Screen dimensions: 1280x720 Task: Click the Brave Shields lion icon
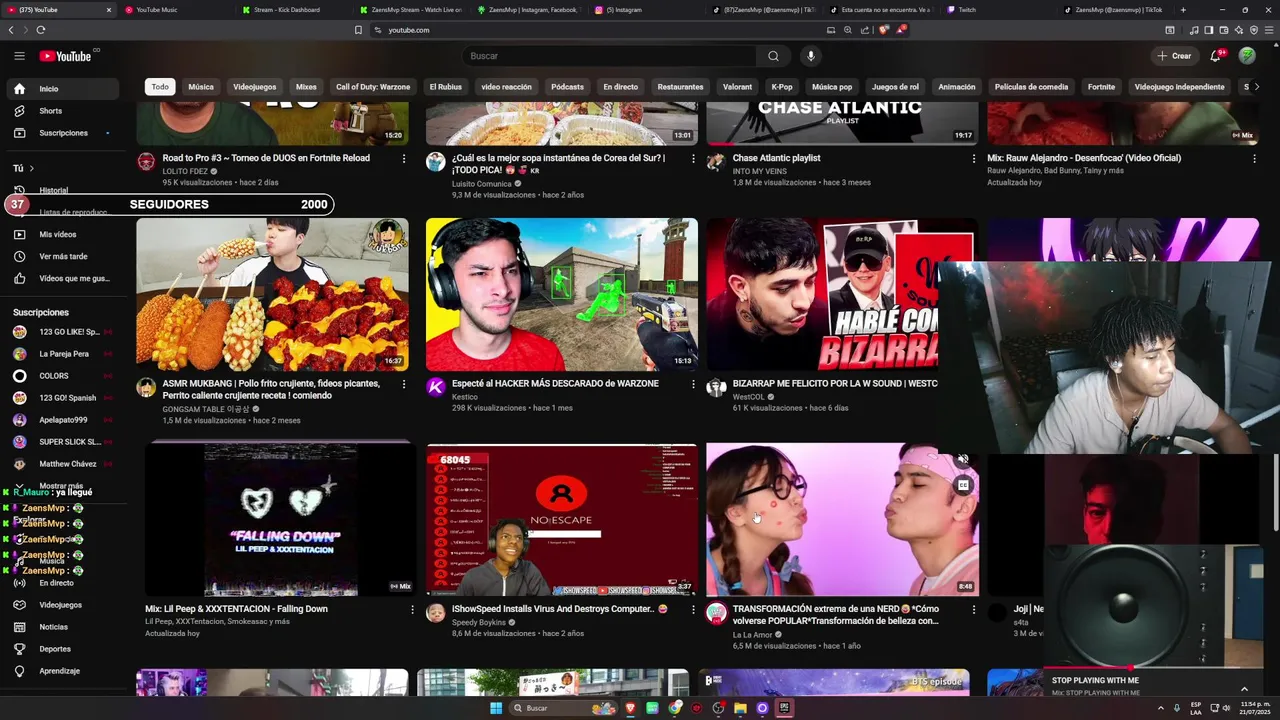884,30
